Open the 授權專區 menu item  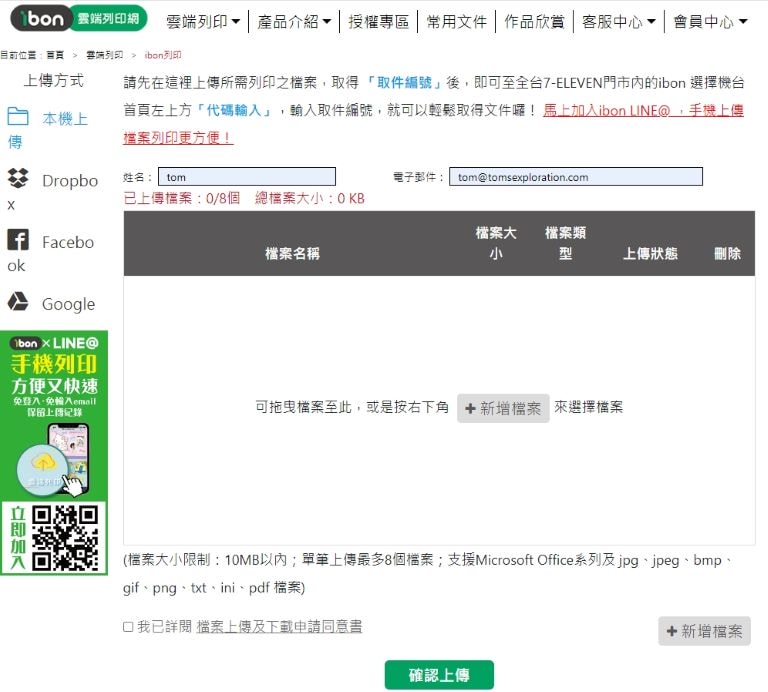click(378, 22)
